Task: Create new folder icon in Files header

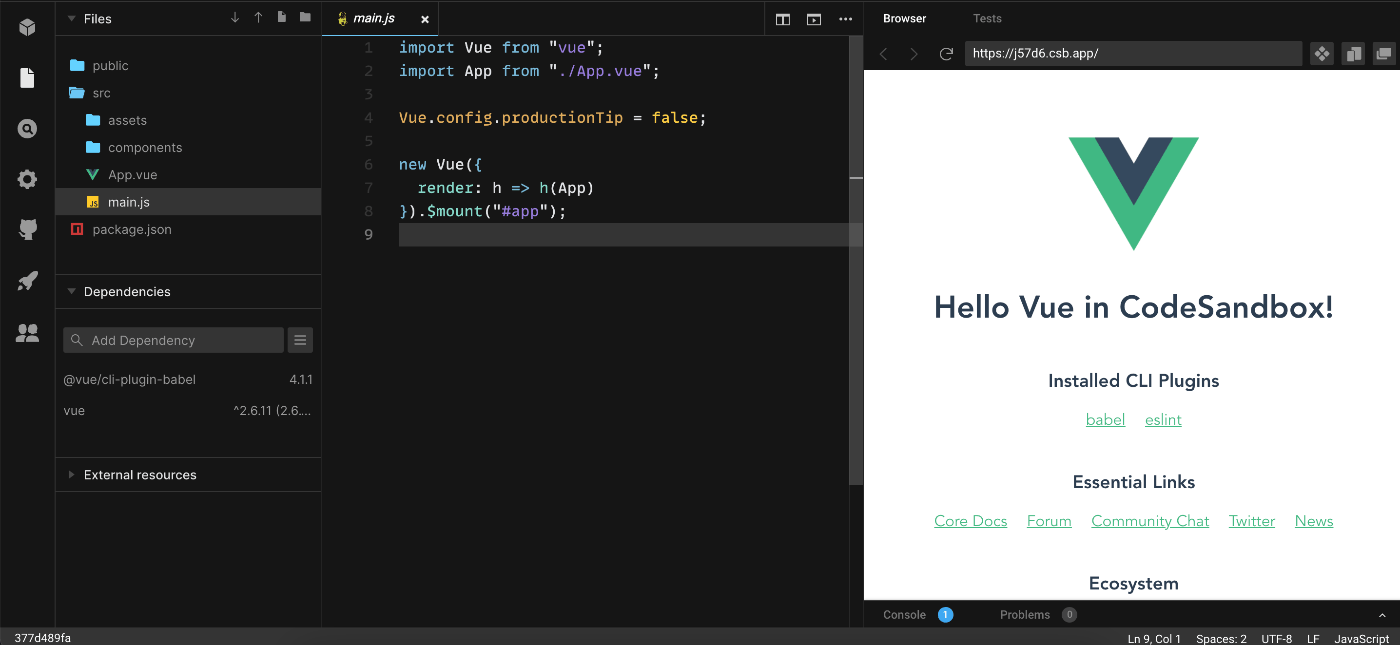Action: (x=305, y=18)
